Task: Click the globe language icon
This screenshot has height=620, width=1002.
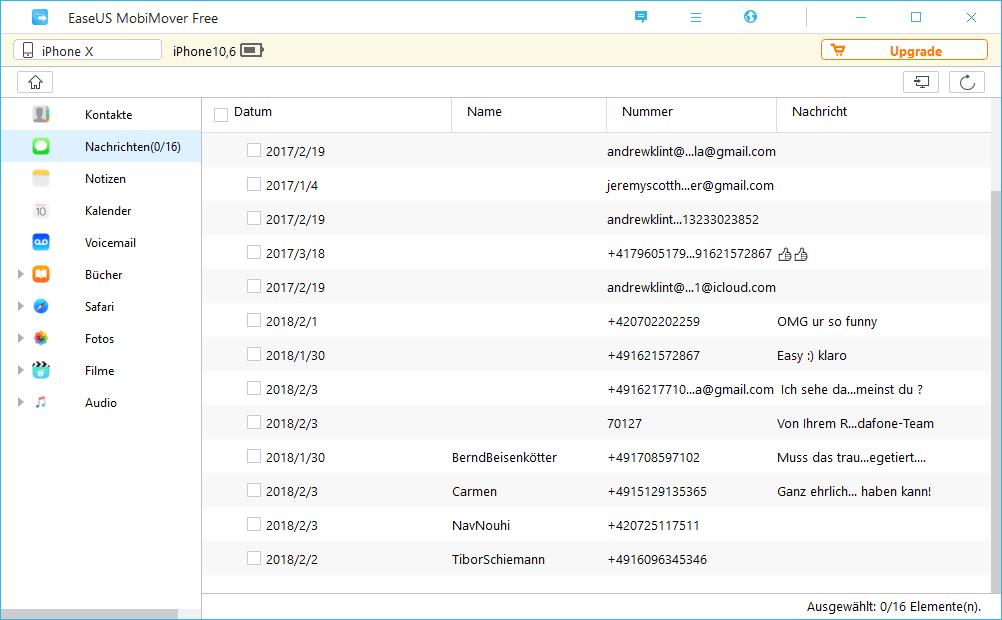Action: 751,18
